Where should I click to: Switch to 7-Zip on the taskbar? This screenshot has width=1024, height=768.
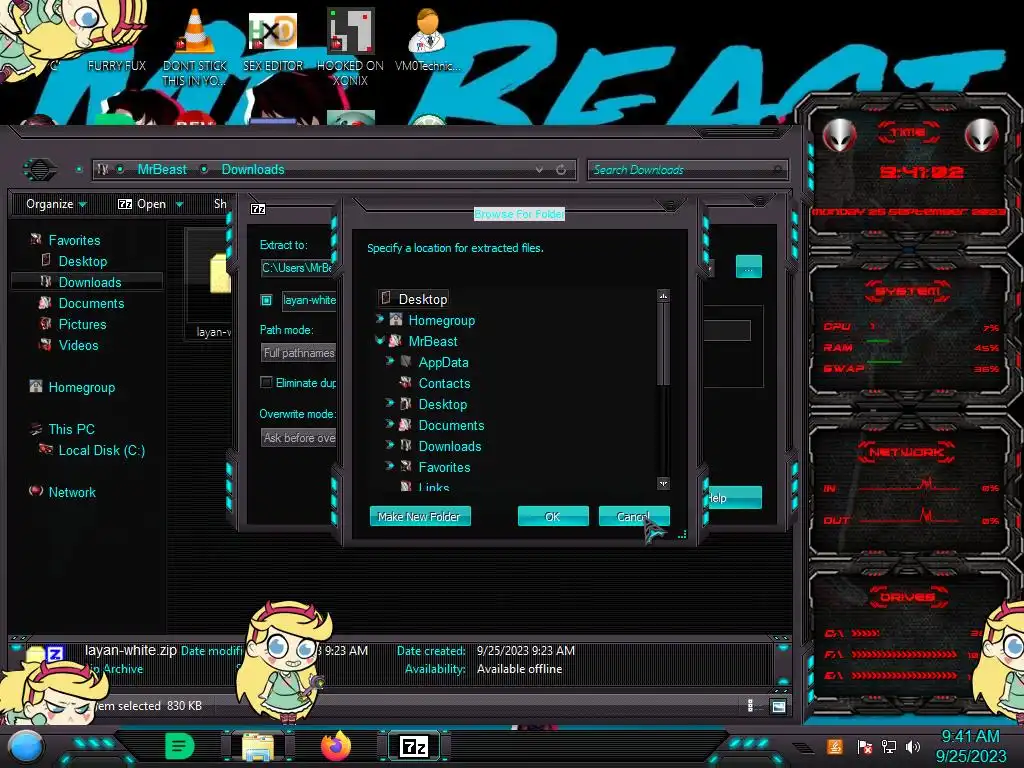point(414,746)
